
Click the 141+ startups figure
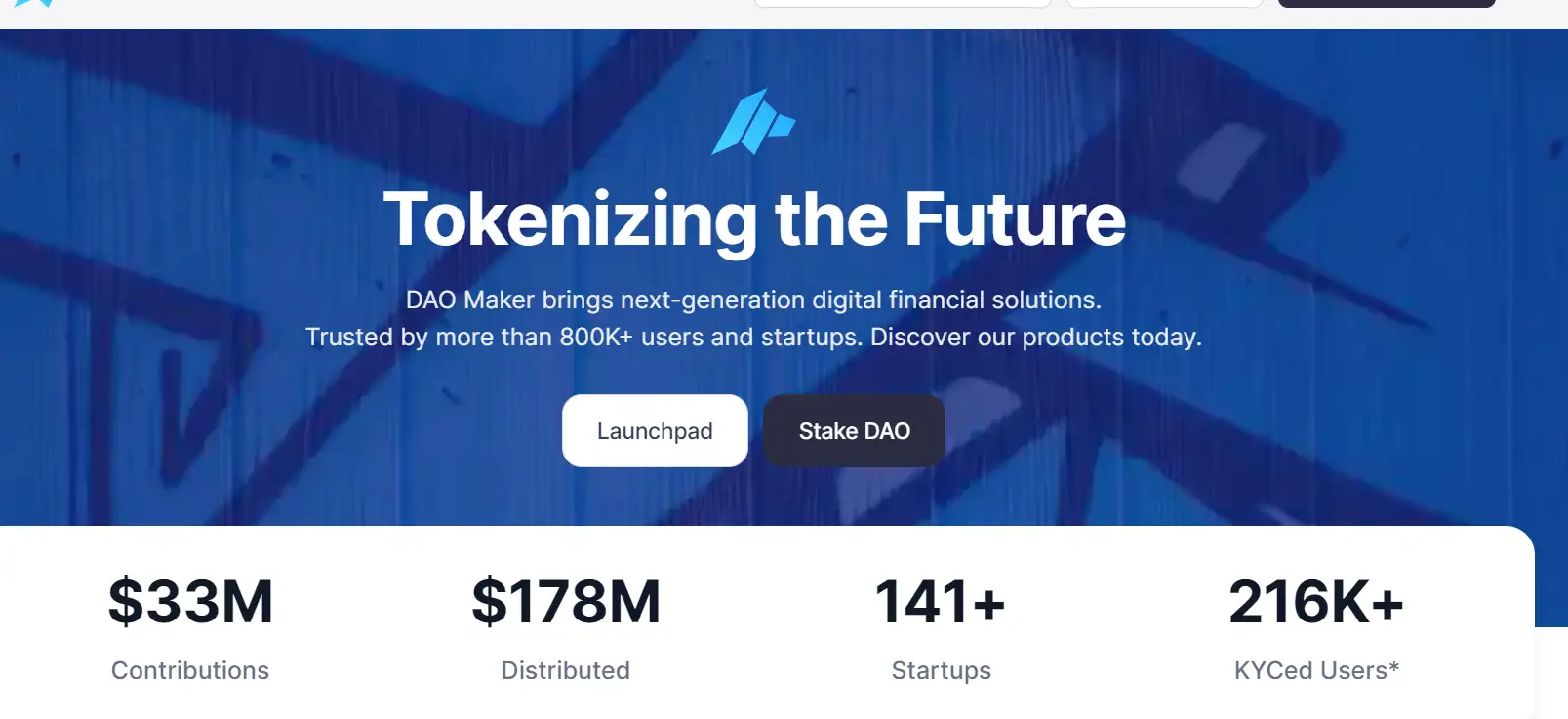(941, 601)
